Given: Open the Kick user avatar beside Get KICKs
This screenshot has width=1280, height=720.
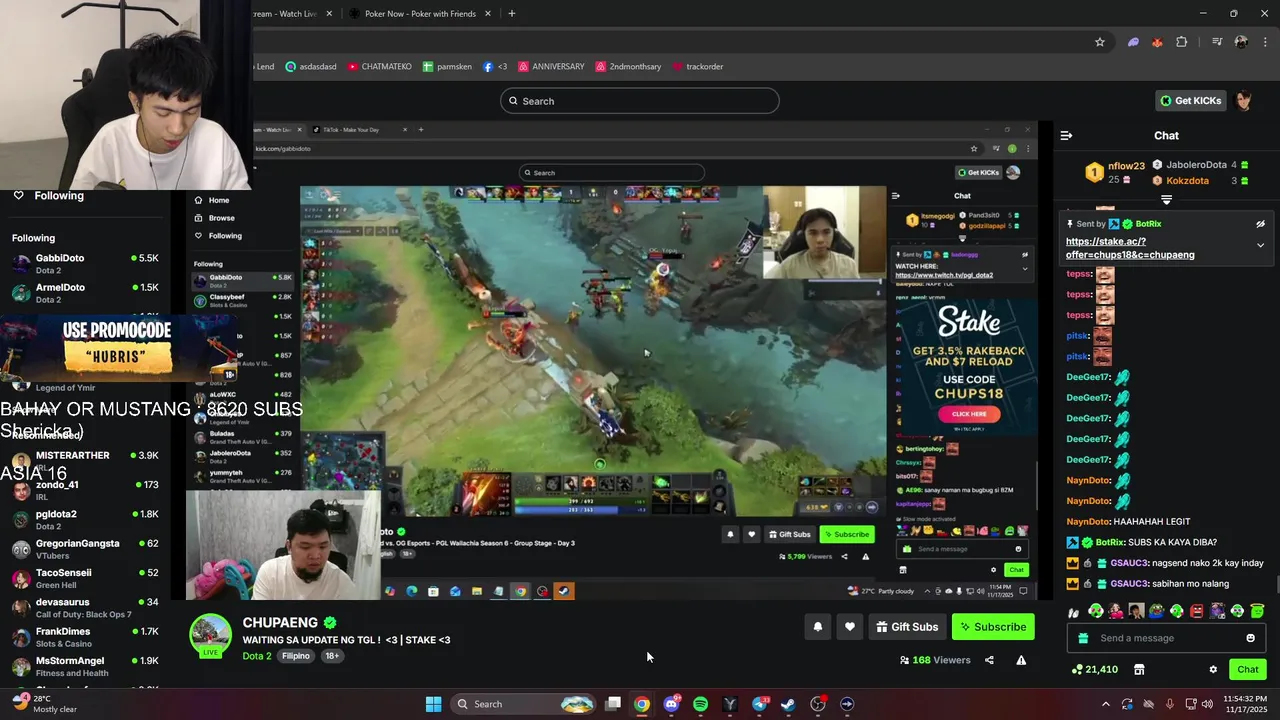Looking at the screenshot, I should 1243,101.
